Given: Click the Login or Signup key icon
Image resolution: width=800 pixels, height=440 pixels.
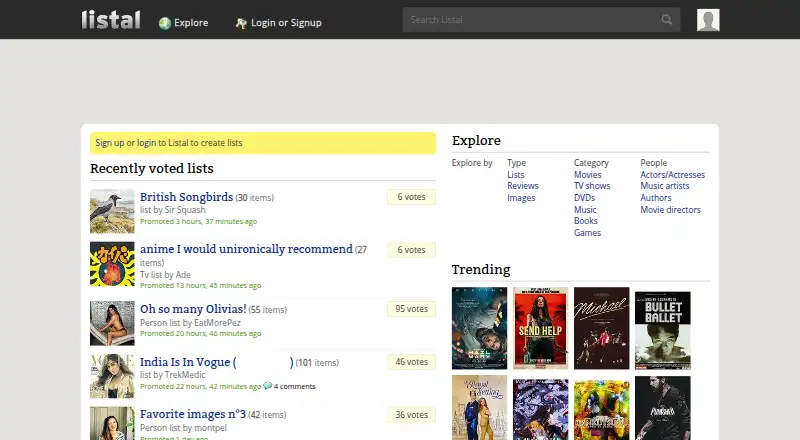Looking at the screenshot, I should coord(241,23).
